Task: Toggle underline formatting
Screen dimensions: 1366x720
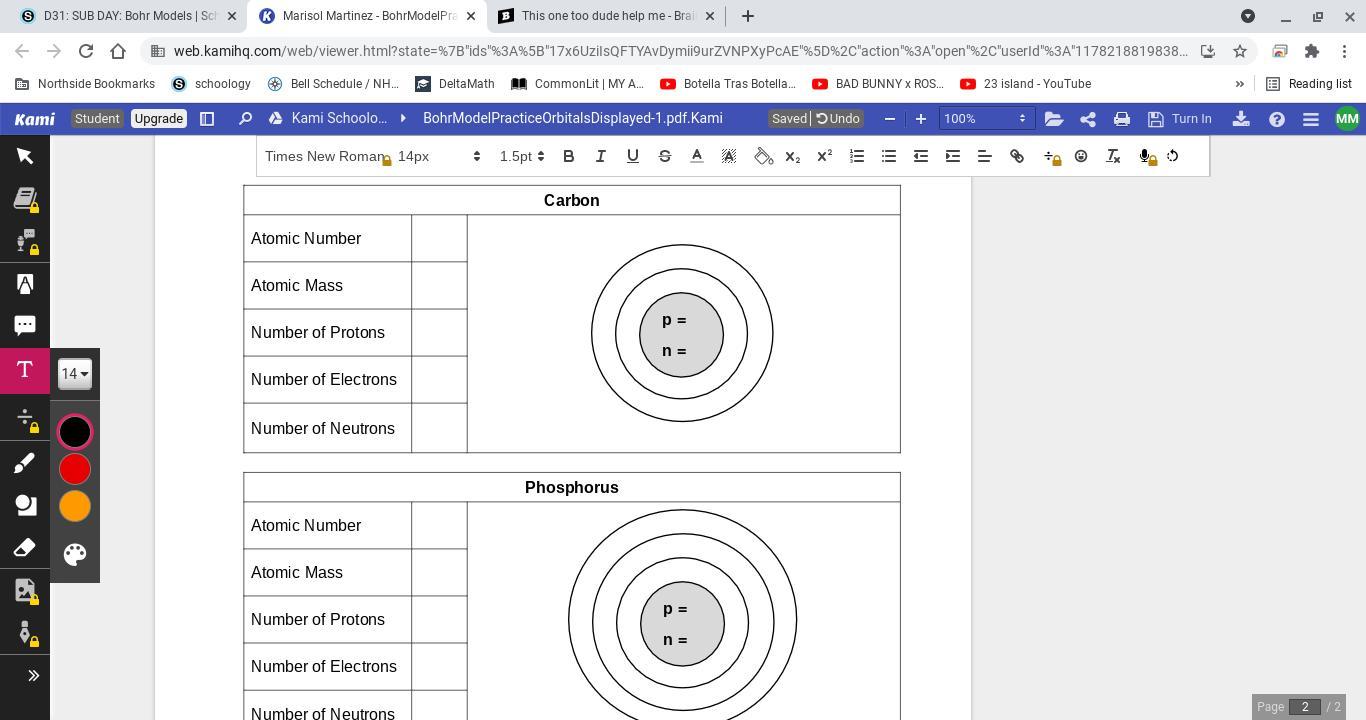Action: (632, 156)
